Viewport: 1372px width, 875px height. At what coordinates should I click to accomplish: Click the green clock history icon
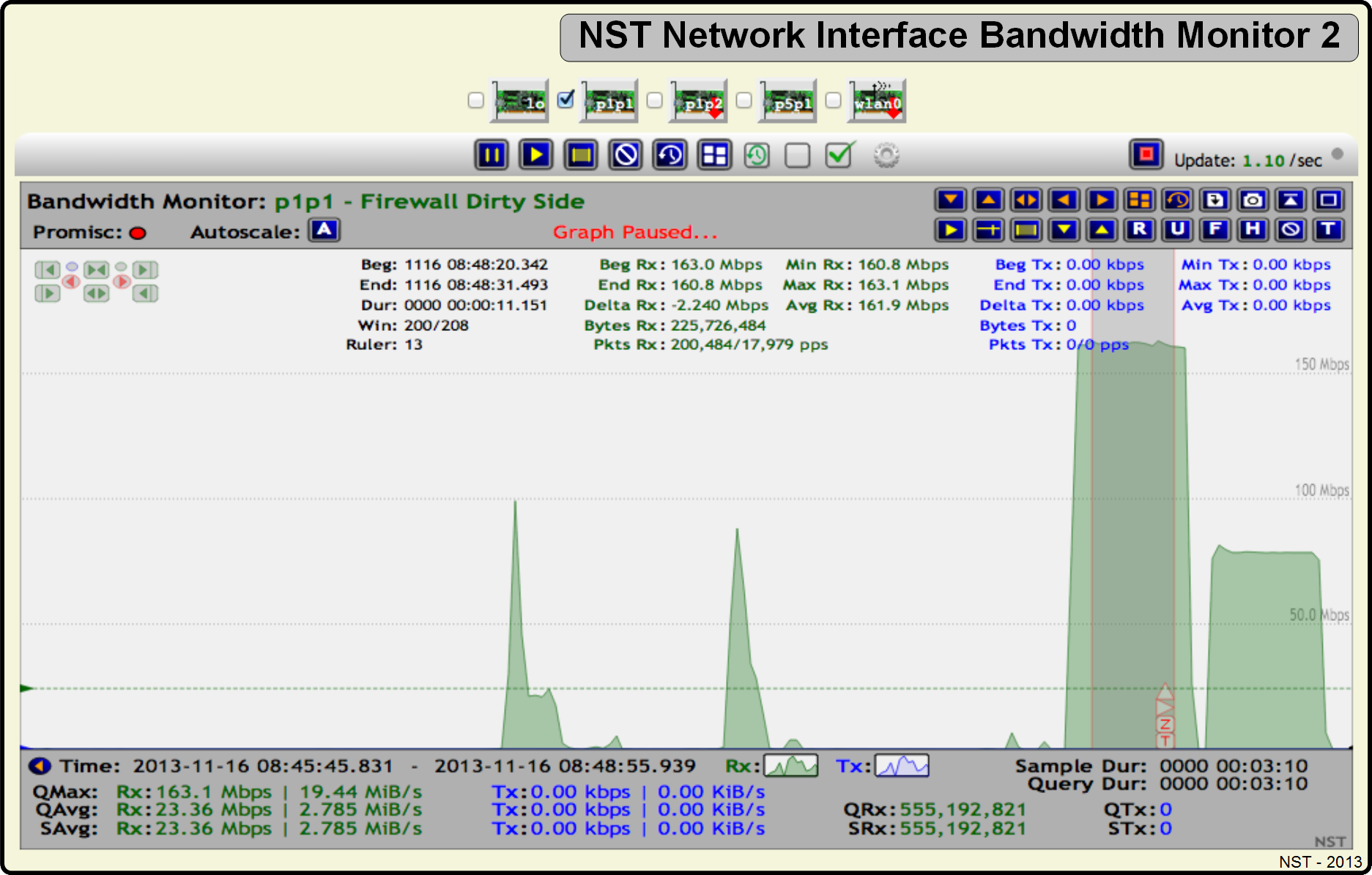click(757, 155)
